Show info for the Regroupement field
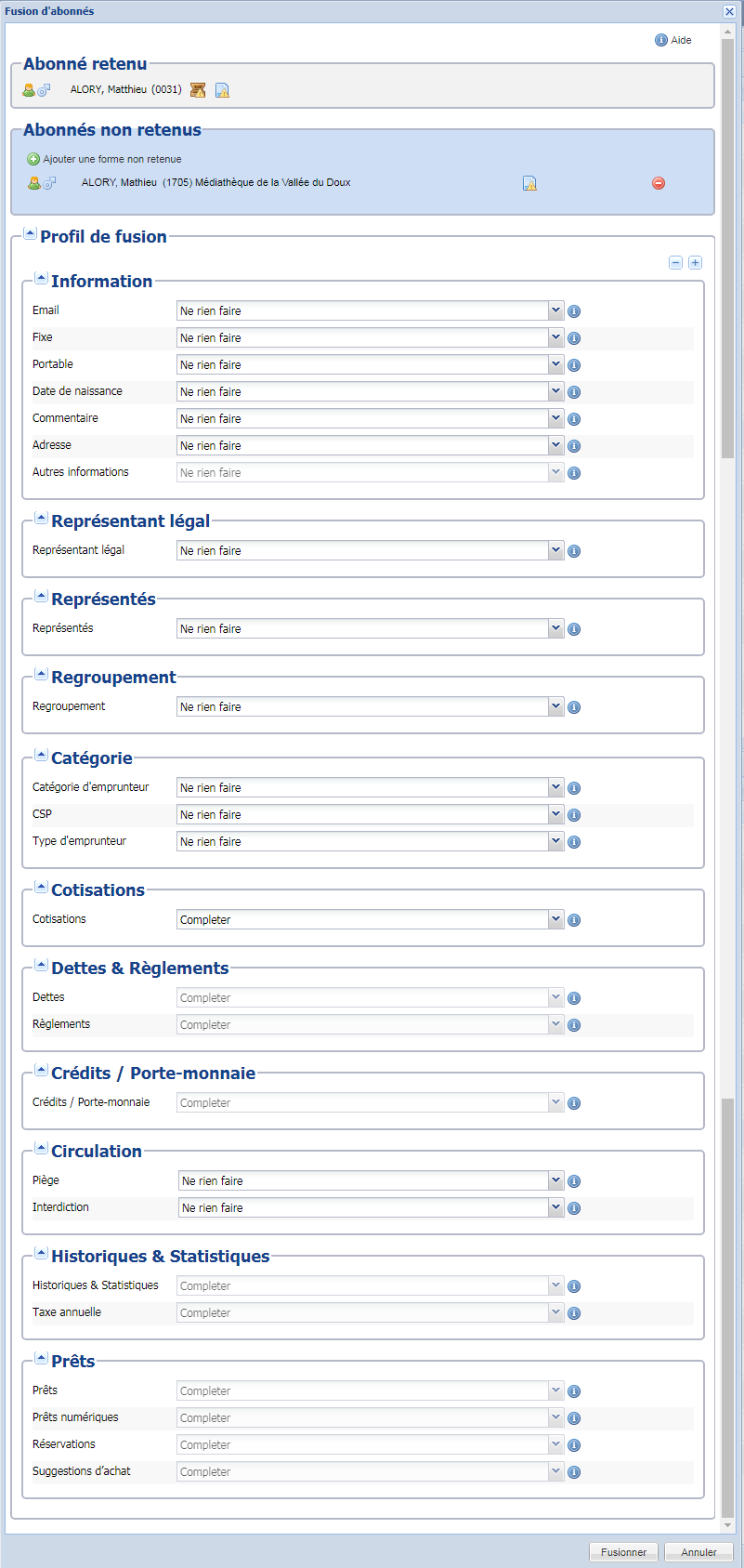Image resolution: width=744 pixels, height=1568 pixels. [574, 707]
